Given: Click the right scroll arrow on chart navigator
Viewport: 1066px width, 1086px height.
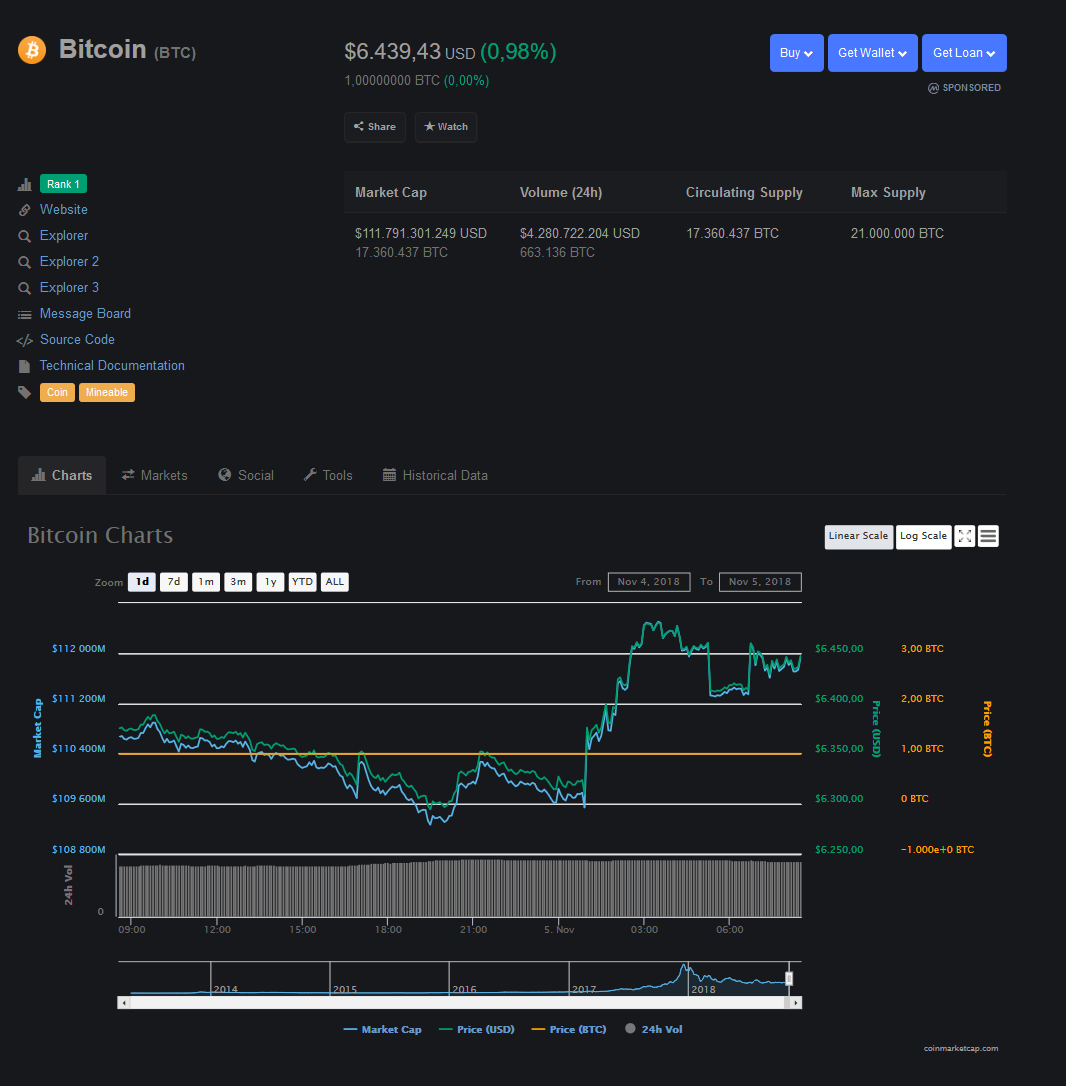Looking at the screenshot, I should coord(796,1002).
